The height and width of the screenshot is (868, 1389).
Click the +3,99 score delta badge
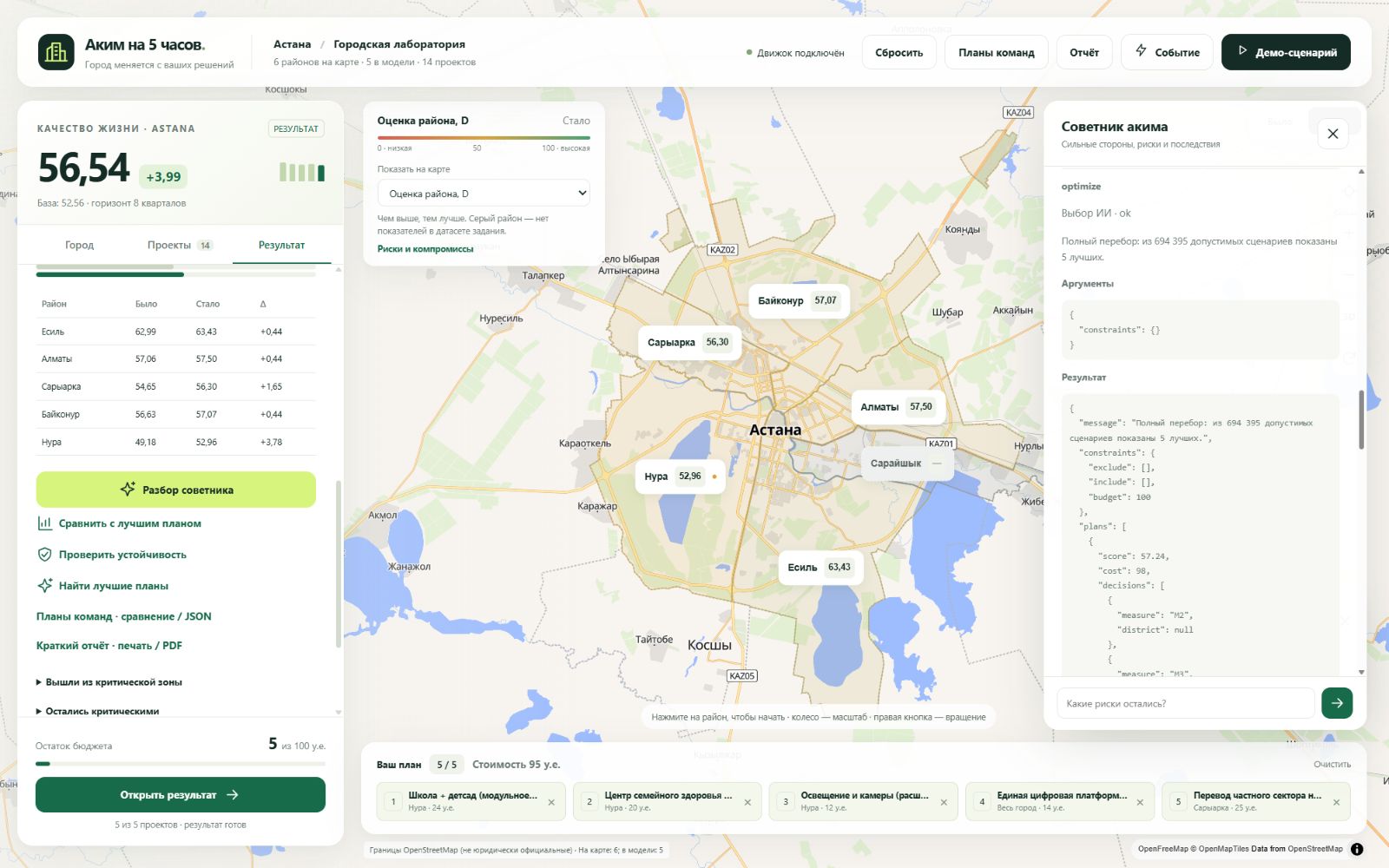click(x=163, y=176)
